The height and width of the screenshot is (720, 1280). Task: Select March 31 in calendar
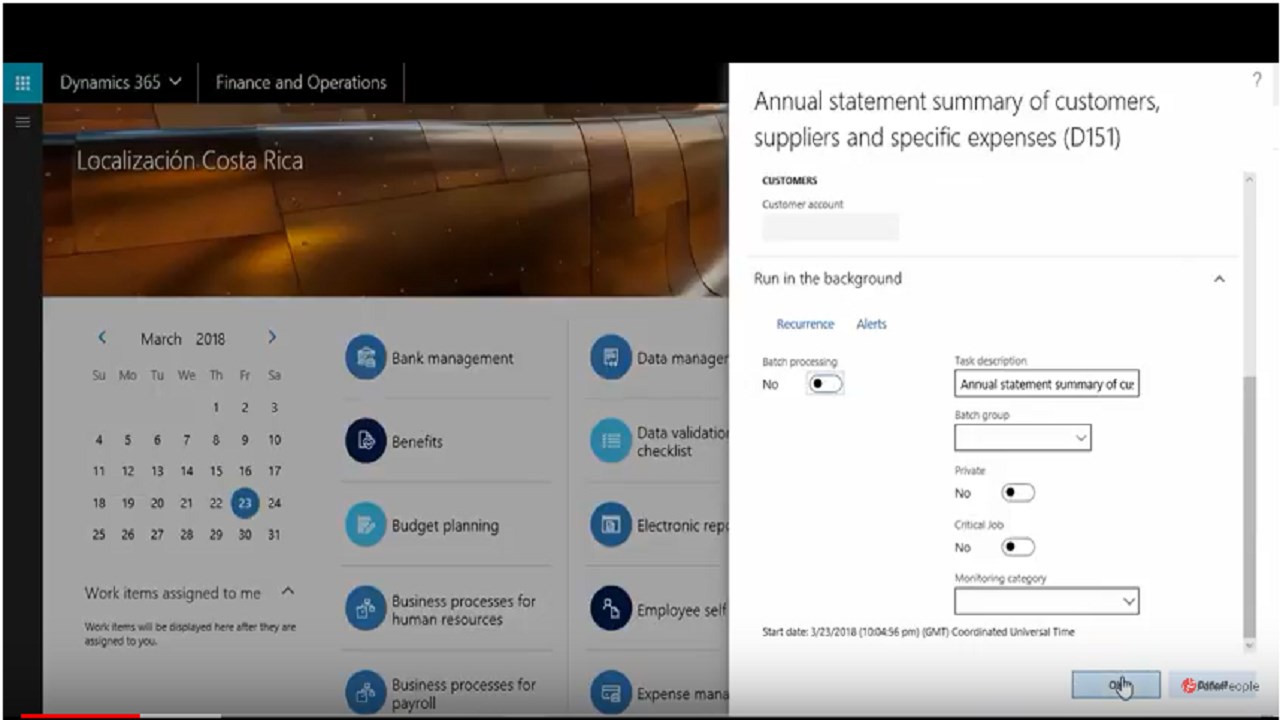(274, 534)
